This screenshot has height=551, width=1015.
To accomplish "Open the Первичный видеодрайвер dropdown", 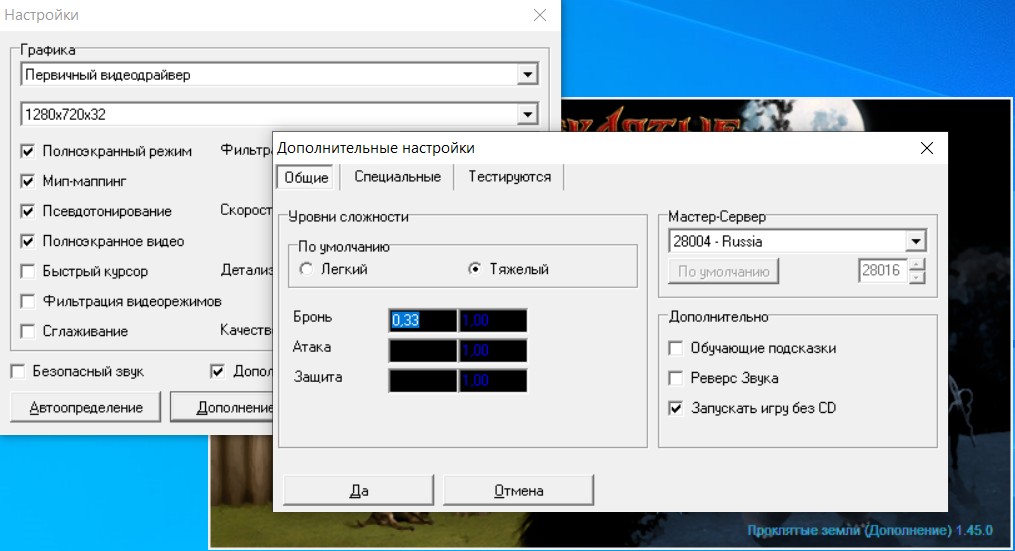I will point(527,75).
